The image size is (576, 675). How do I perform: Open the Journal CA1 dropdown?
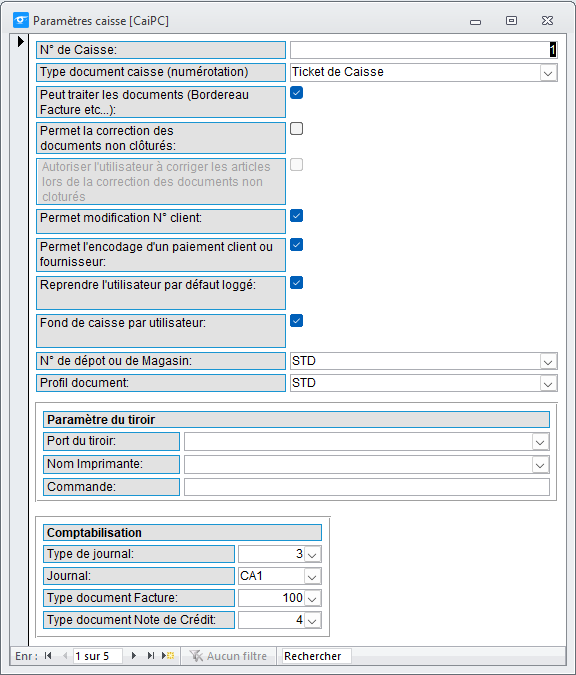pyautogui.click(x=313, y=576)
